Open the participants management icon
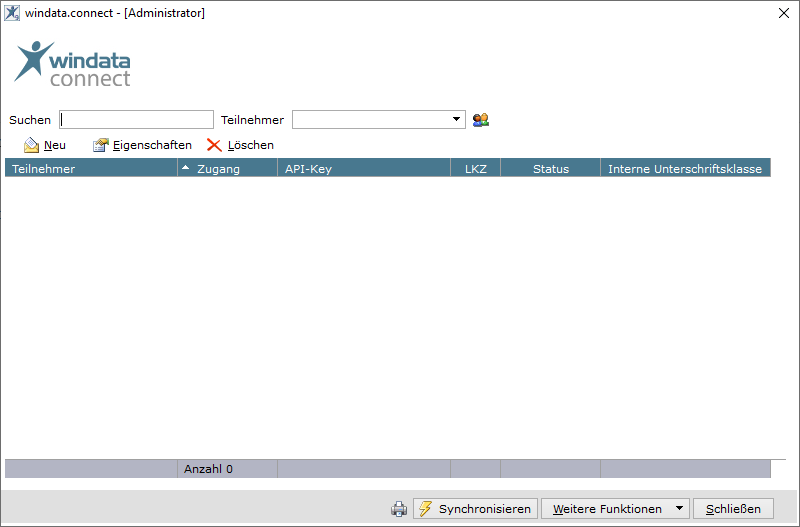The image size is (800, 527). [x=481, y=120]
